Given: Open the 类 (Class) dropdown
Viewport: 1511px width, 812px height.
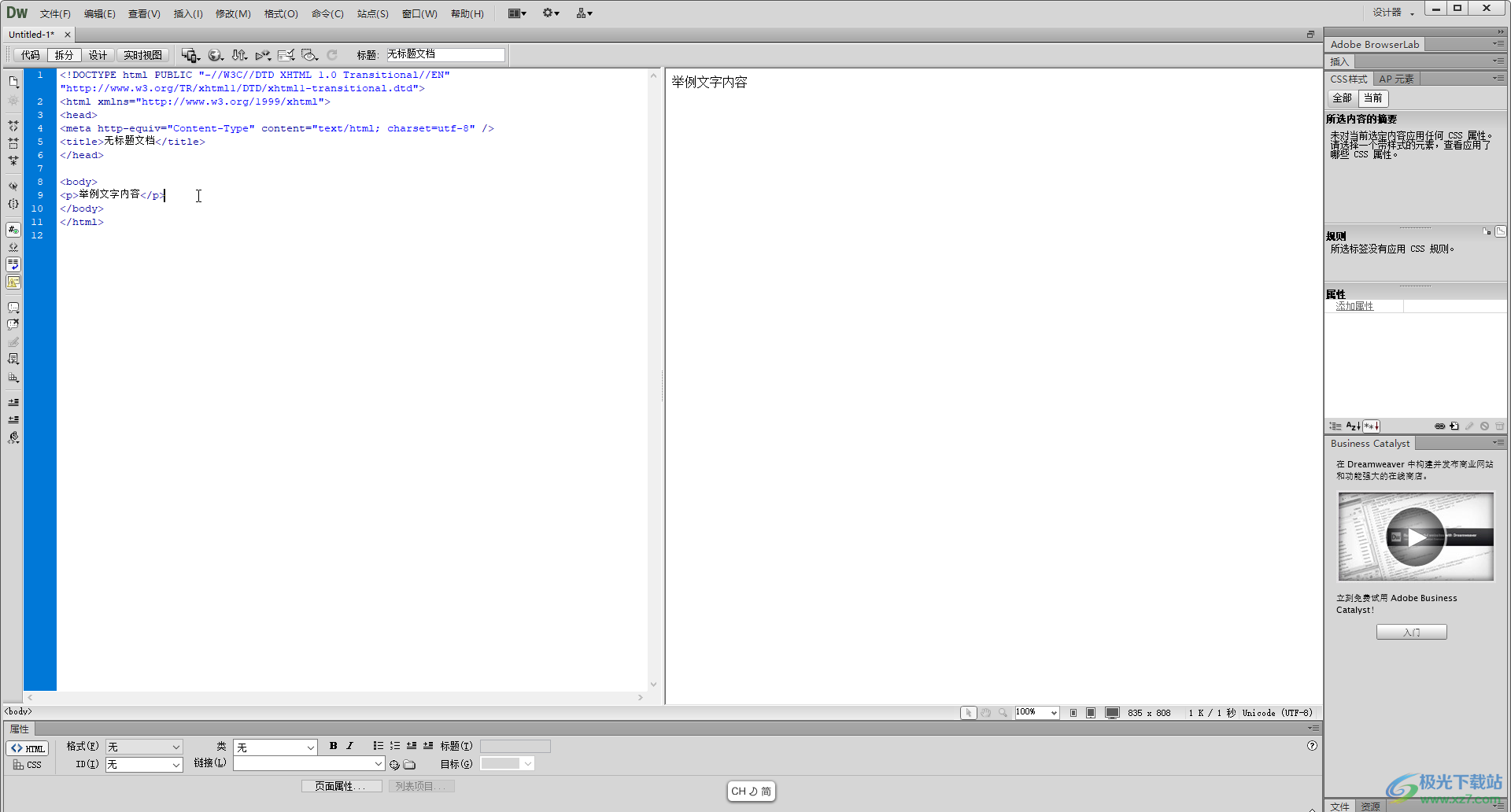Looking at the screenshot, I should coord(275,747).
